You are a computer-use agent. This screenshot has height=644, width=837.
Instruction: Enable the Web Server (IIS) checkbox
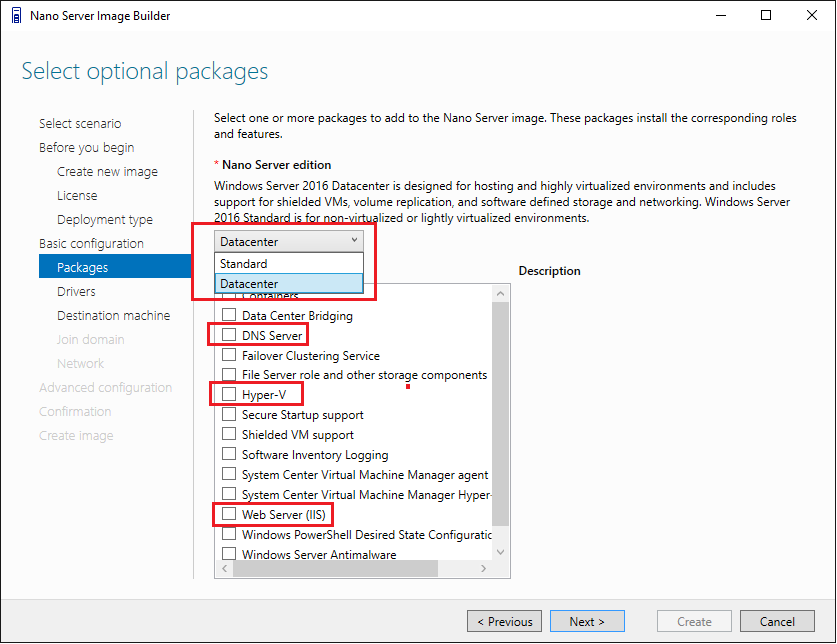(x=229, y=514)
